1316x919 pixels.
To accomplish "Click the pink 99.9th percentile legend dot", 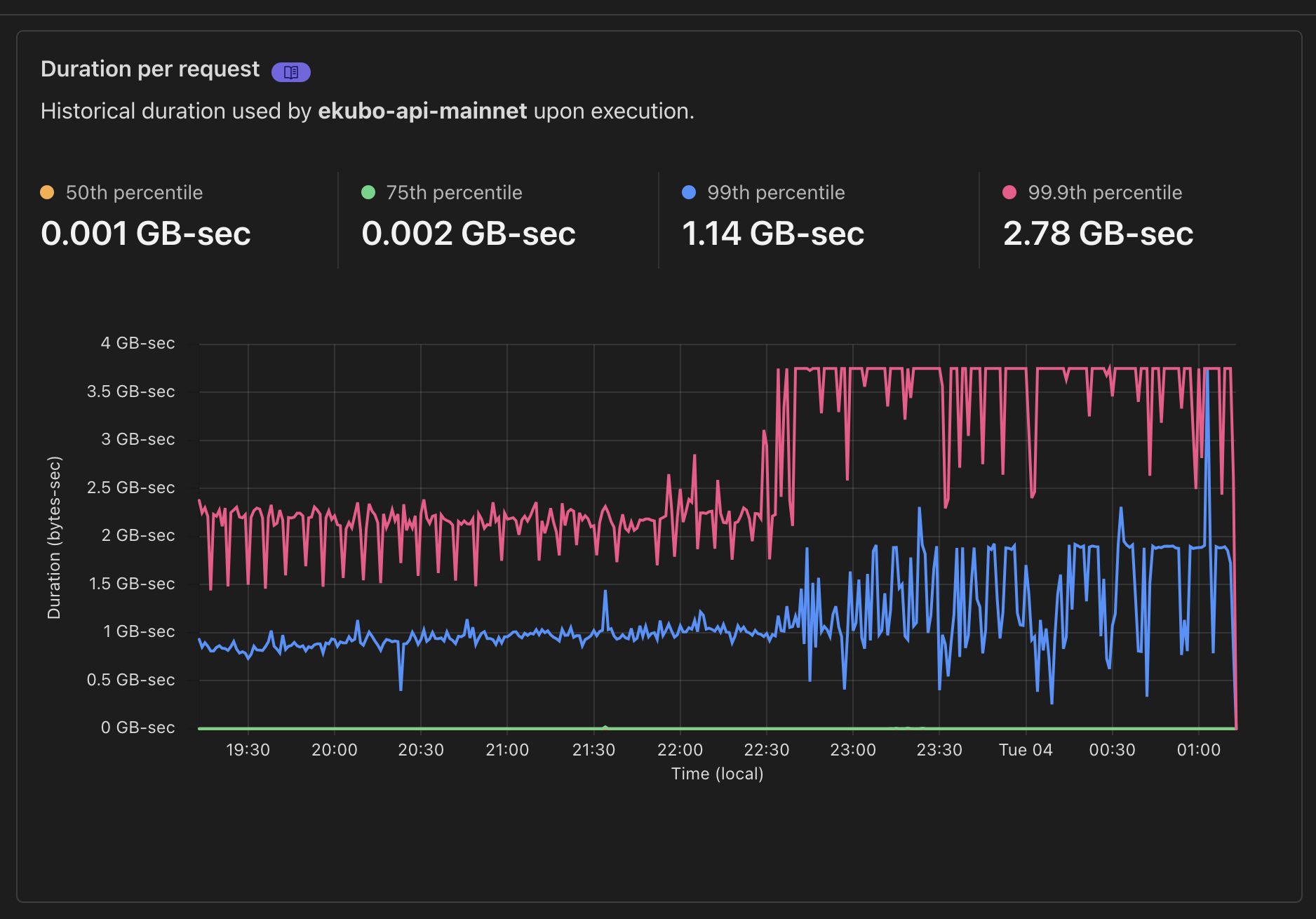I will [x=1010, y=190].
